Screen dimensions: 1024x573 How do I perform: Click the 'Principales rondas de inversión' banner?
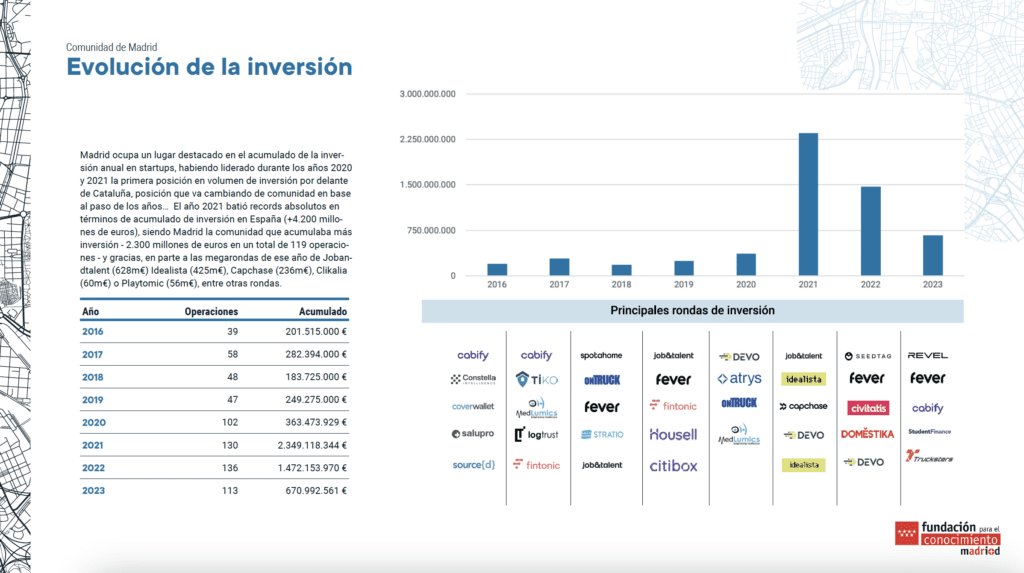point(692,311)
